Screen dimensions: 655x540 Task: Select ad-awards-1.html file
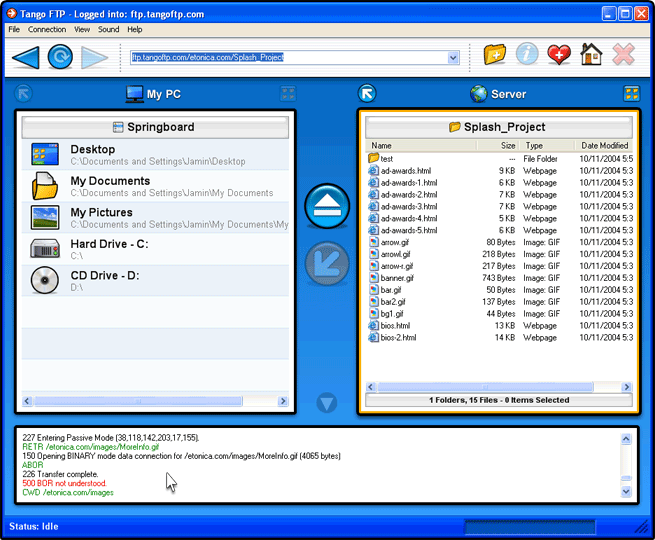click(x=500, y=183)
